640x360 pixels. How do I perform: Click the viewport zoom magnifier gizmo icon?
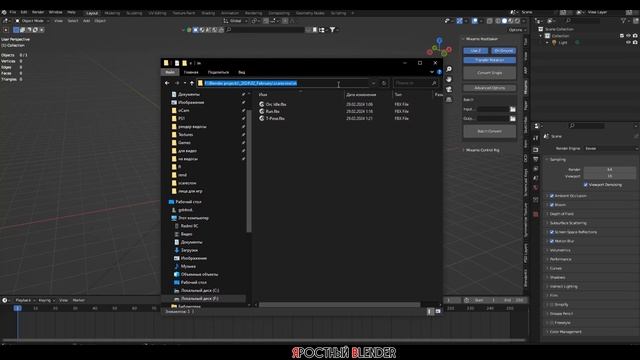tap(449, 69)
